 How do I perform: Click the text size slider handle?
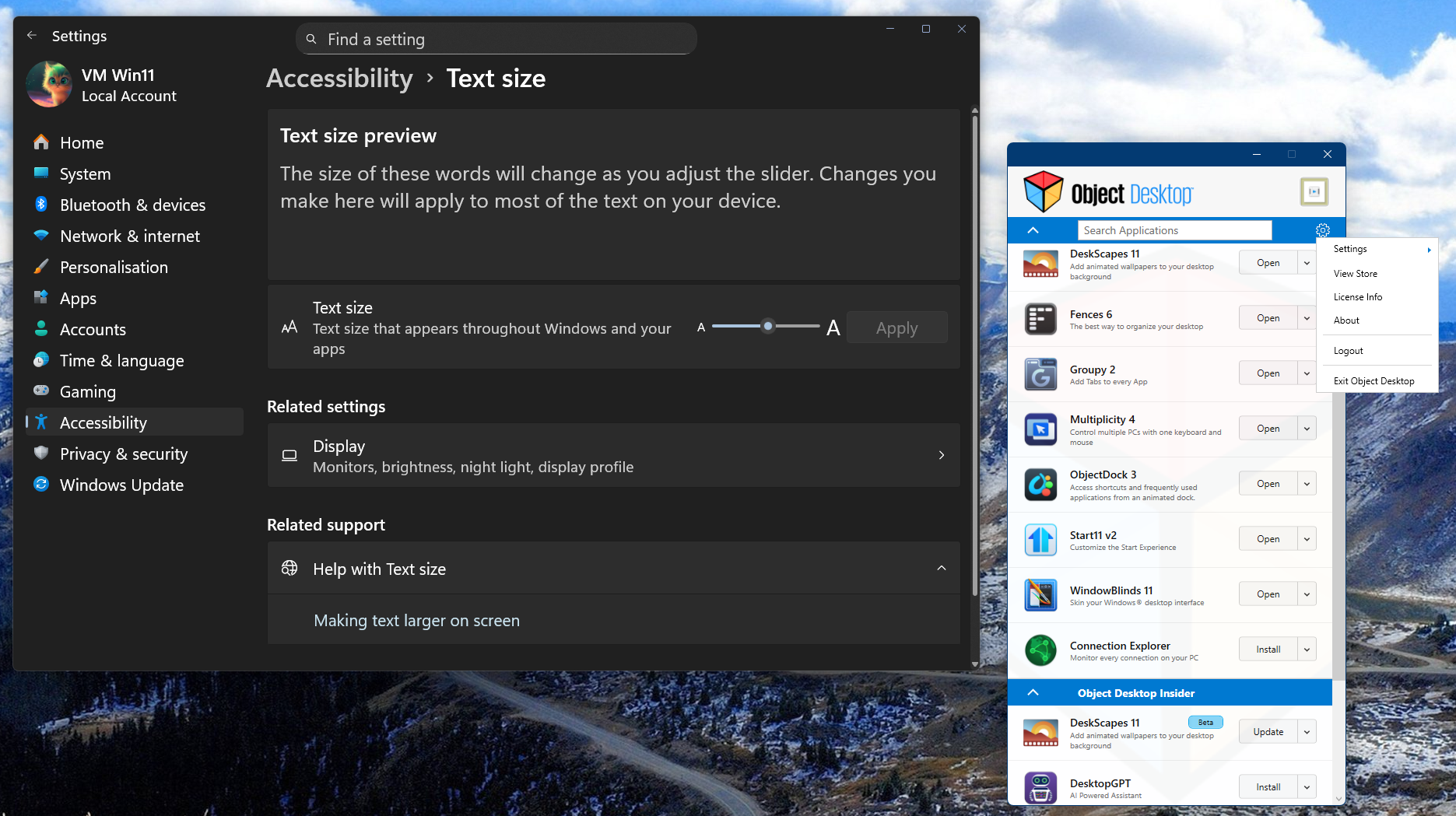(x=768, y=327)
